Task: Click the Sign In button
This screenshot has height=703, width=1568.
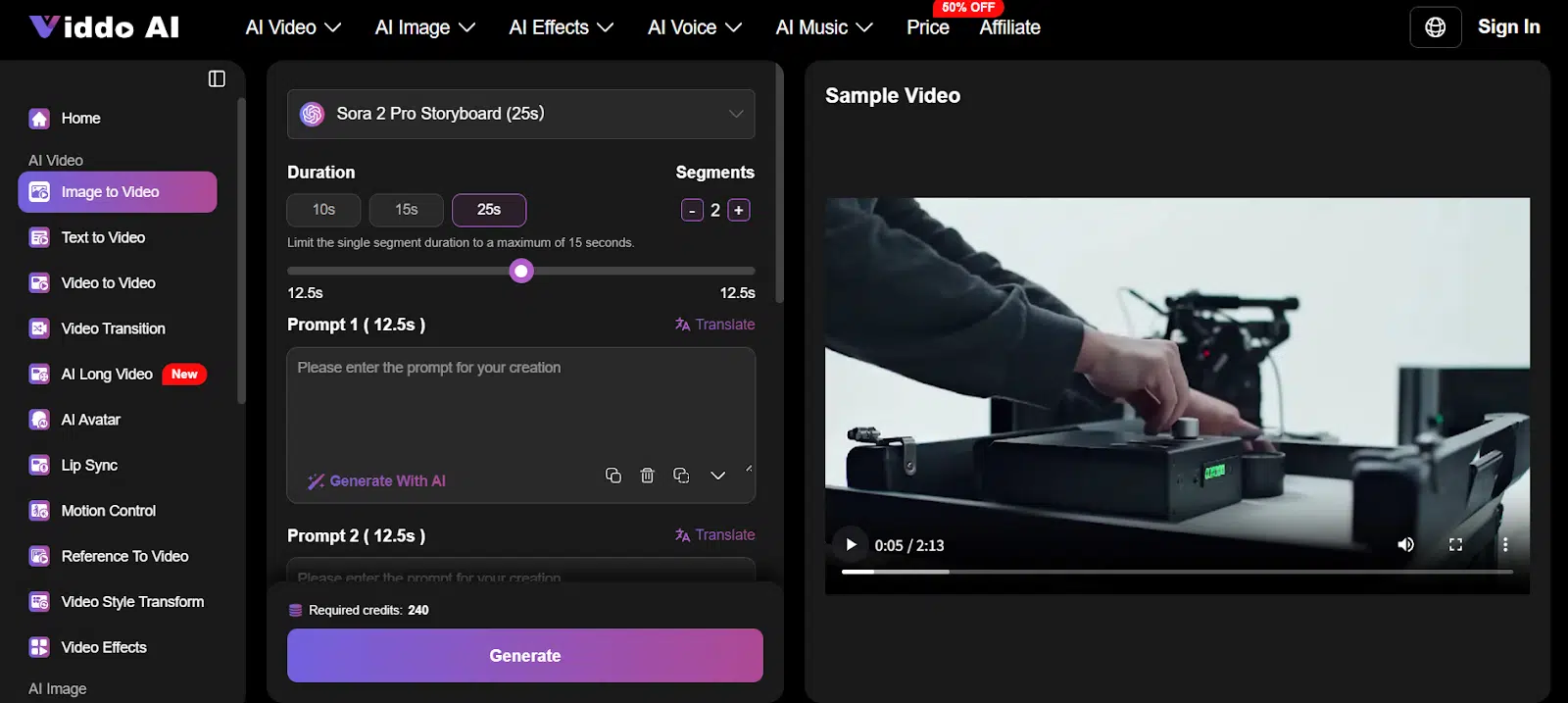Action: coord(1508,27)
